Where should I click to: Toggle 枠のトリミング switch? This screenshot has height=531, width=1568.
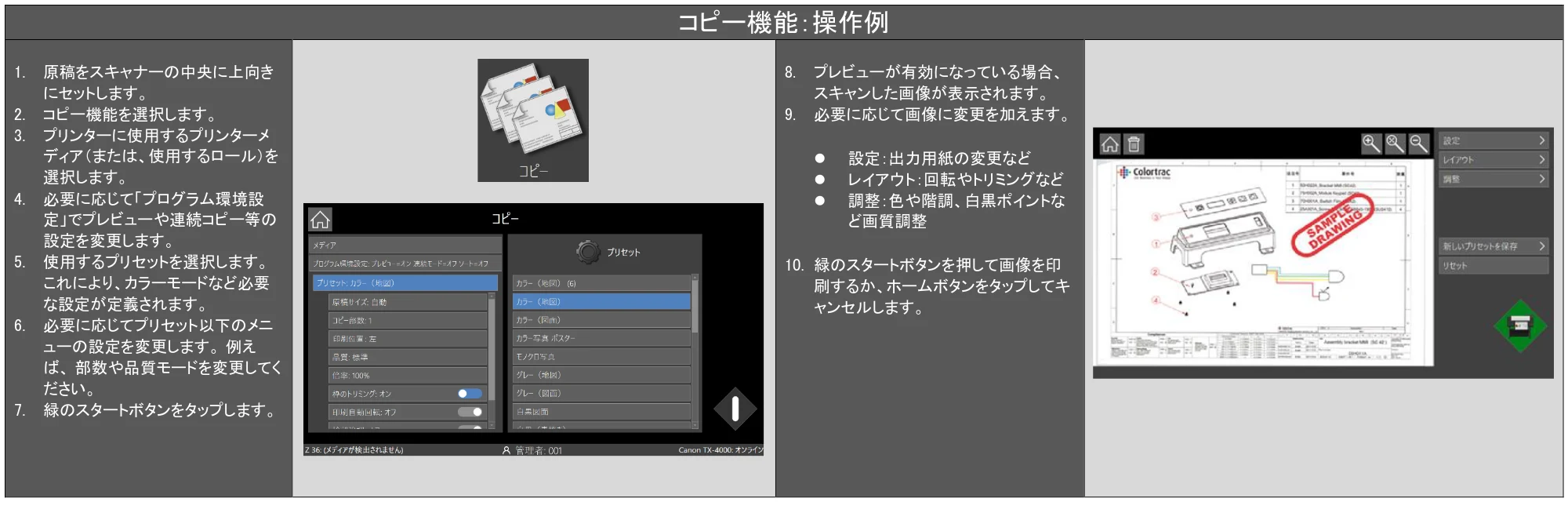pyautogui.click(x=470, y=394)
